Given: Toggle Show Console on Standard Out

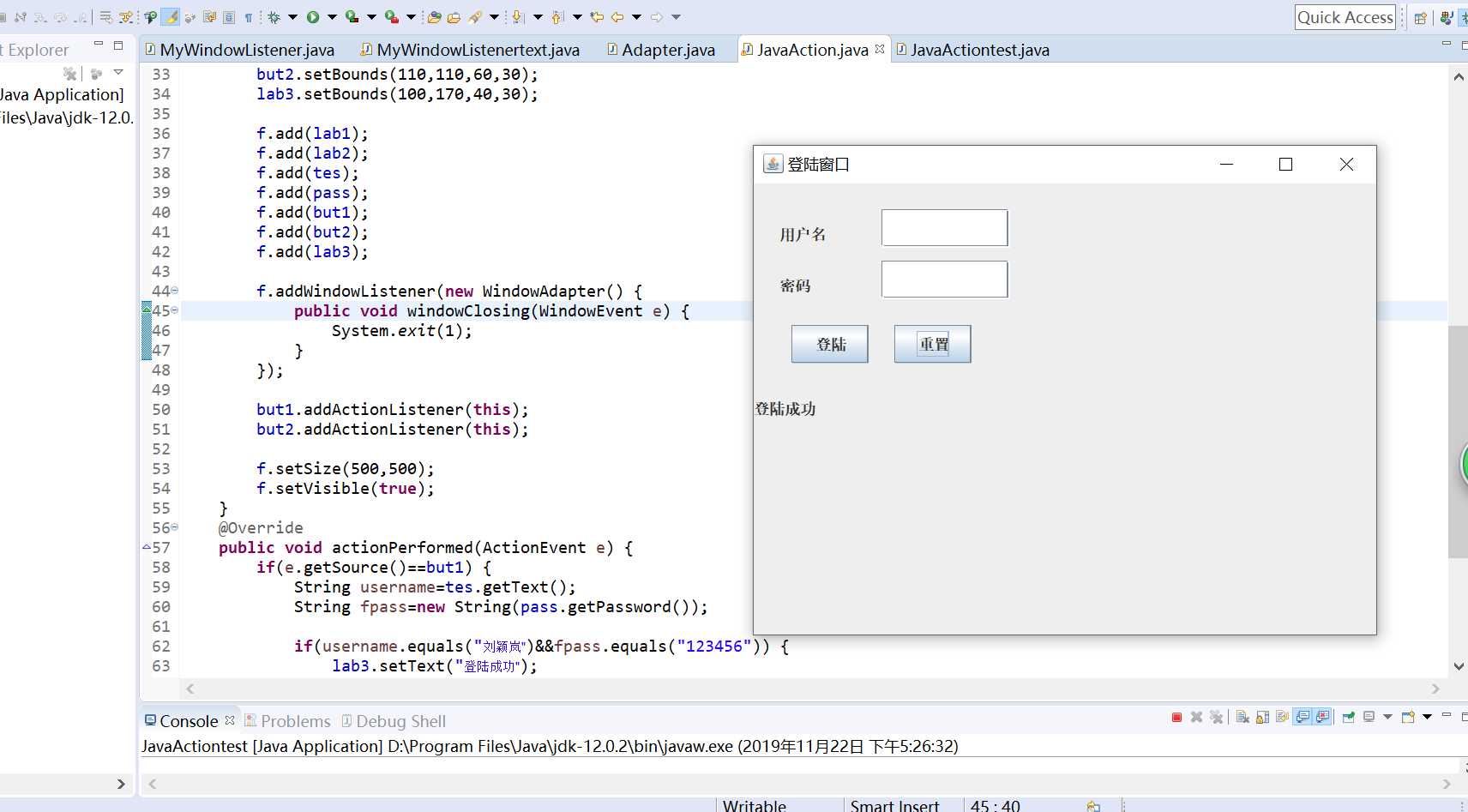Looking at the screenshot, I should [1303, 718].
